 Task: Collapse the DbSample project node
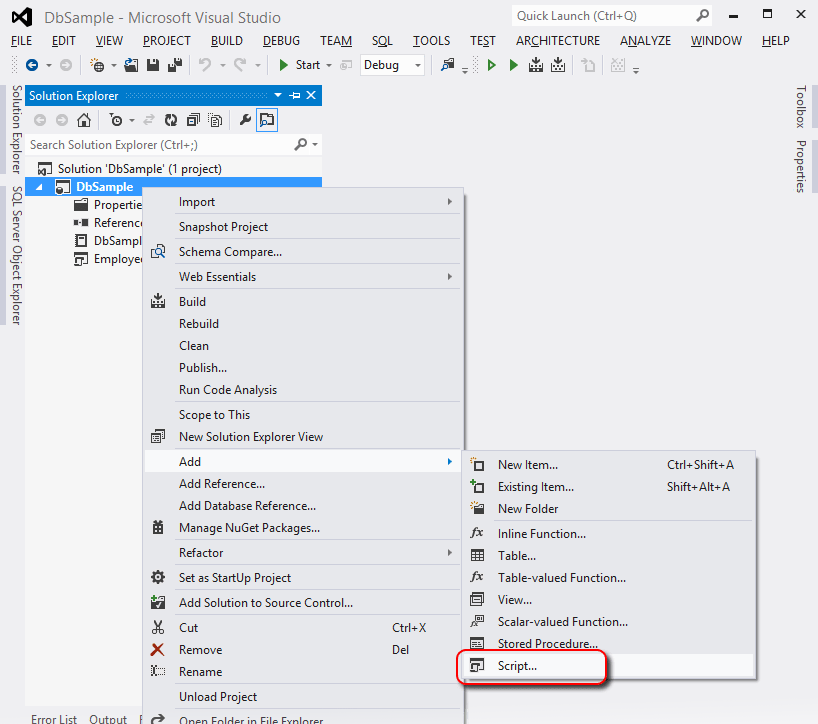[x=39, y=187]
